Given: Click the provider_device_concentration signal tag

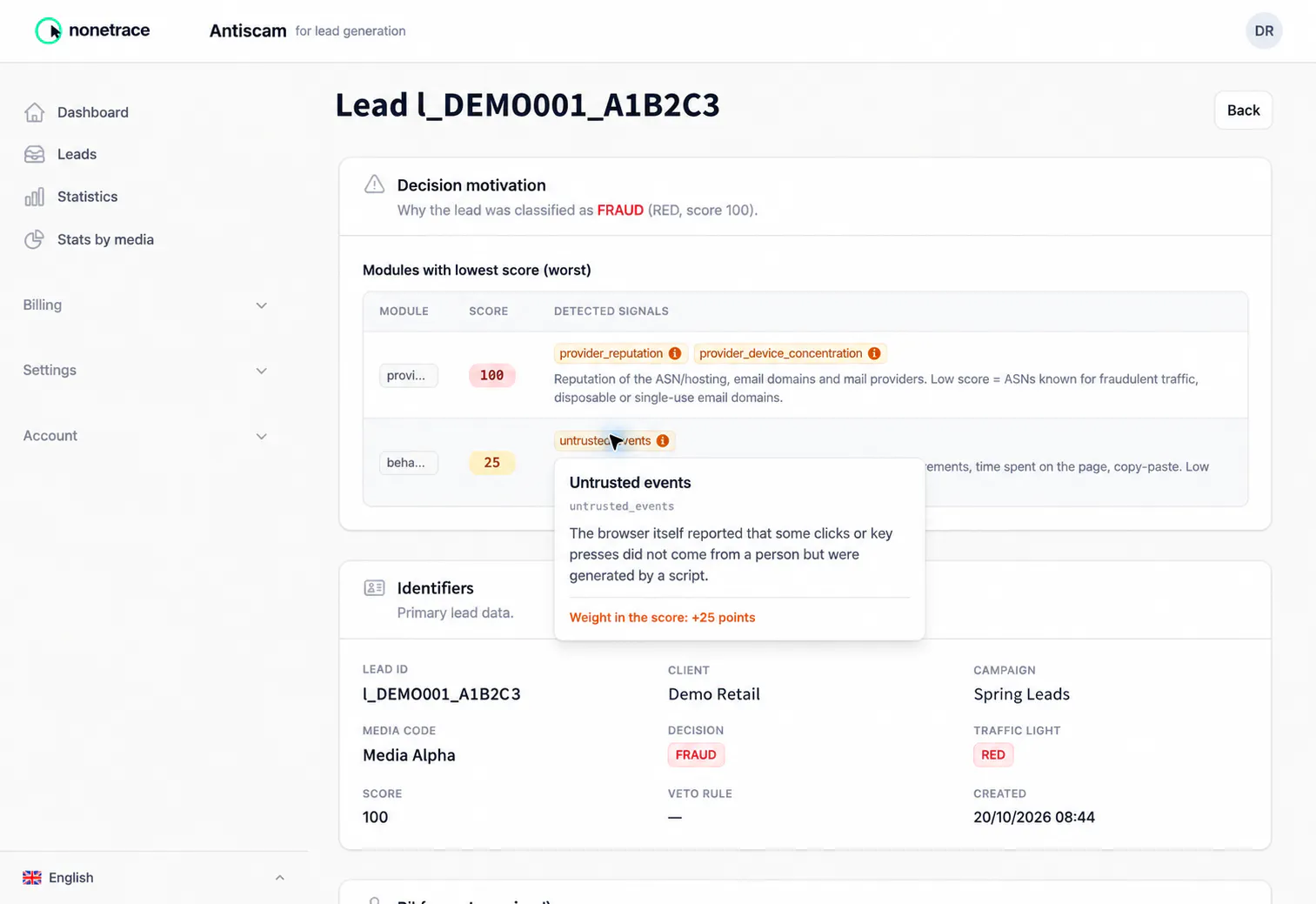Looking at the screenshot, I should click(790, 353).
